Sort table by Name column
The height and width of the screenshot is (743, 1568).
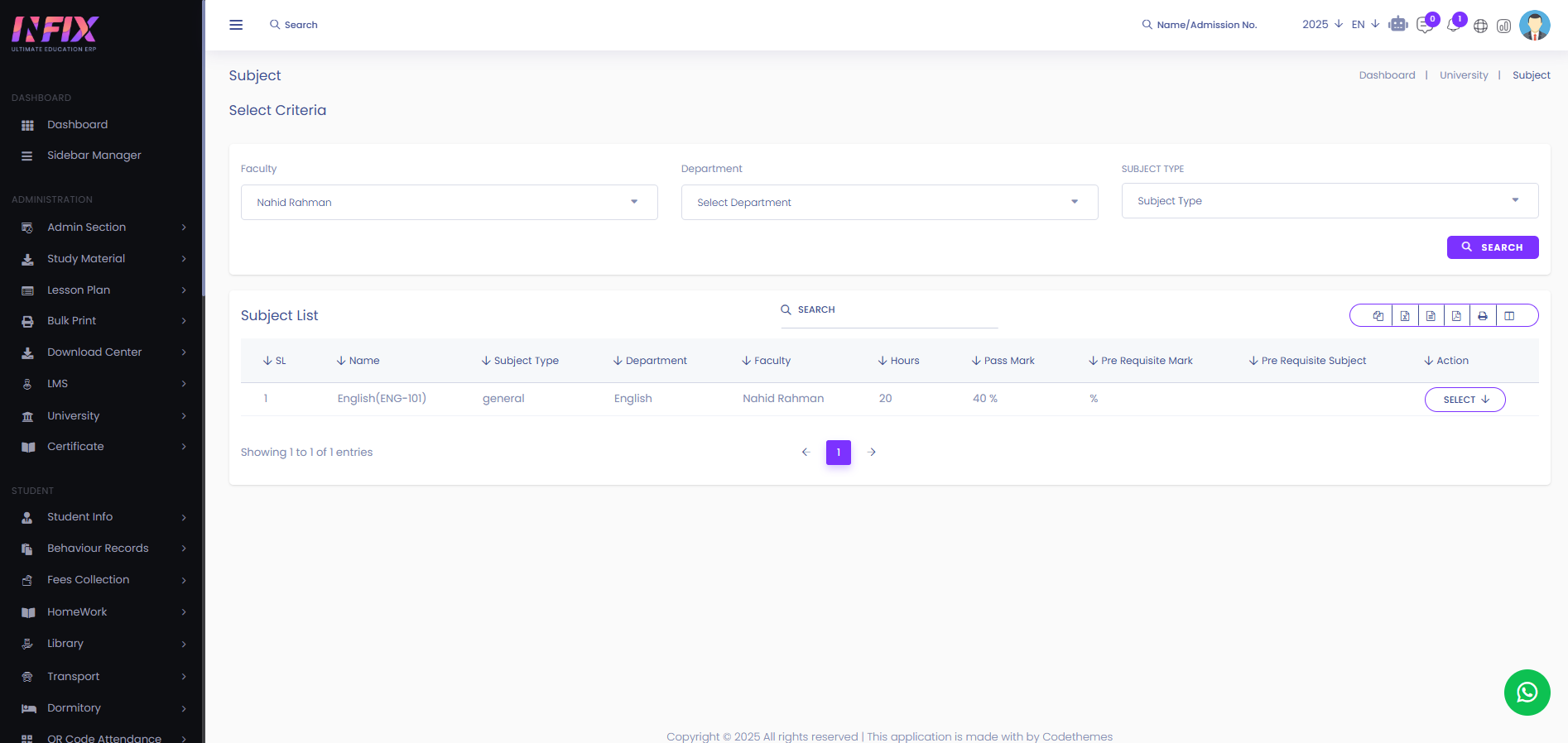coord(358,361)
